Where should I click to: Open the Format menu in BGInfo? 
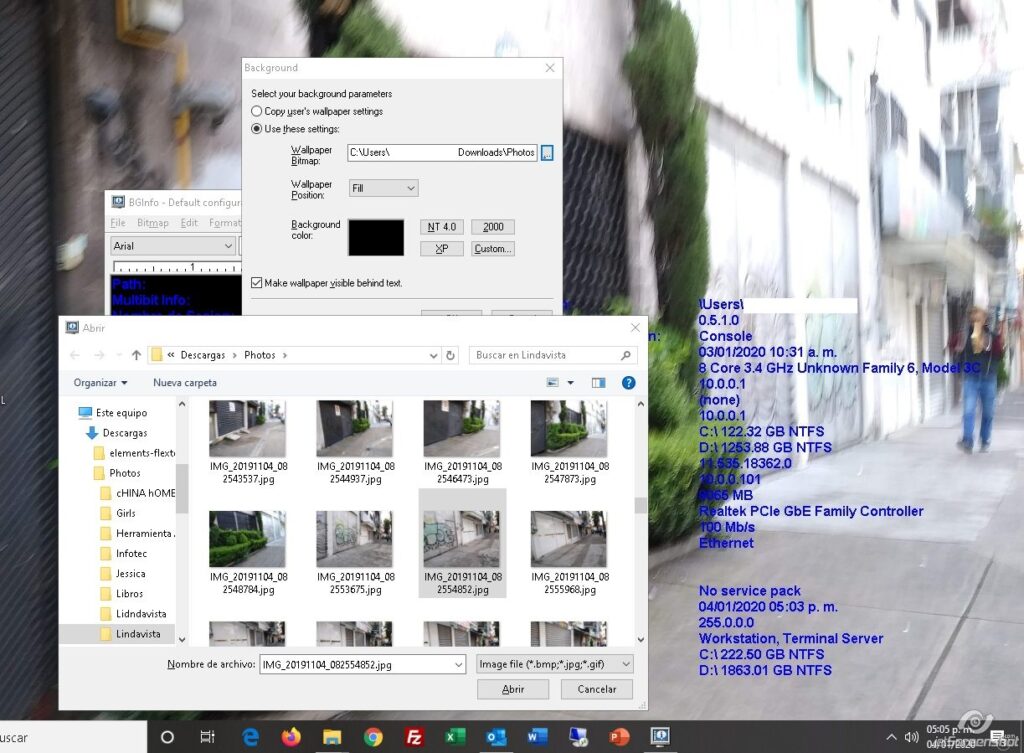point(225,223)
